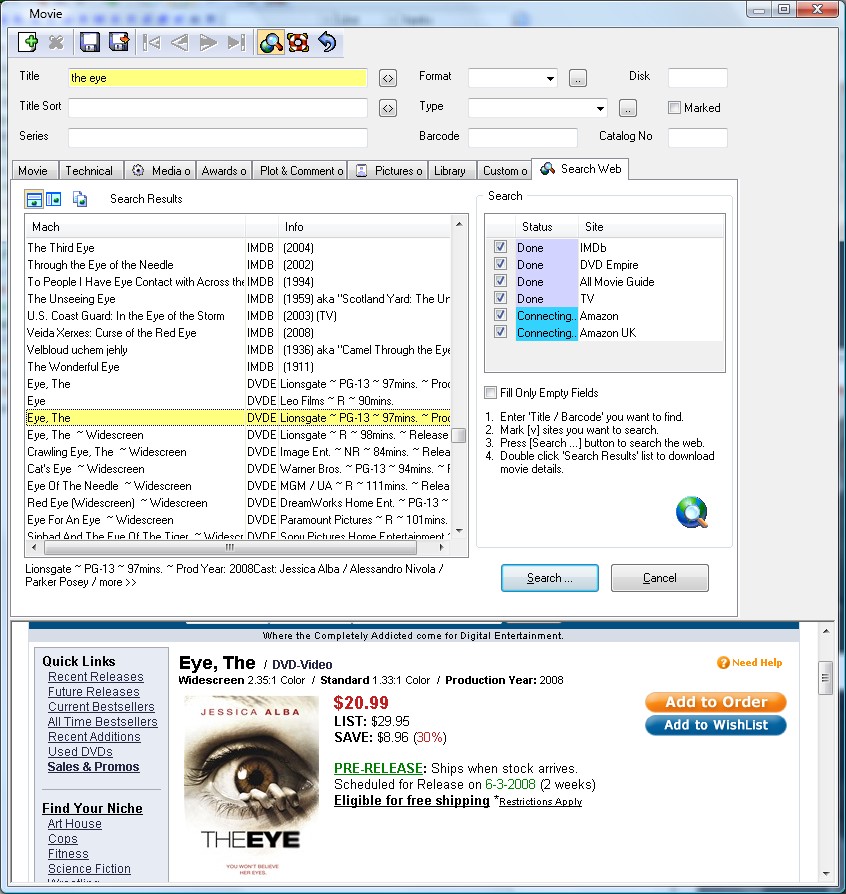This screenshot has width=846, height=894.
Task: Open the Format dropdown
Action: (550, 78)
